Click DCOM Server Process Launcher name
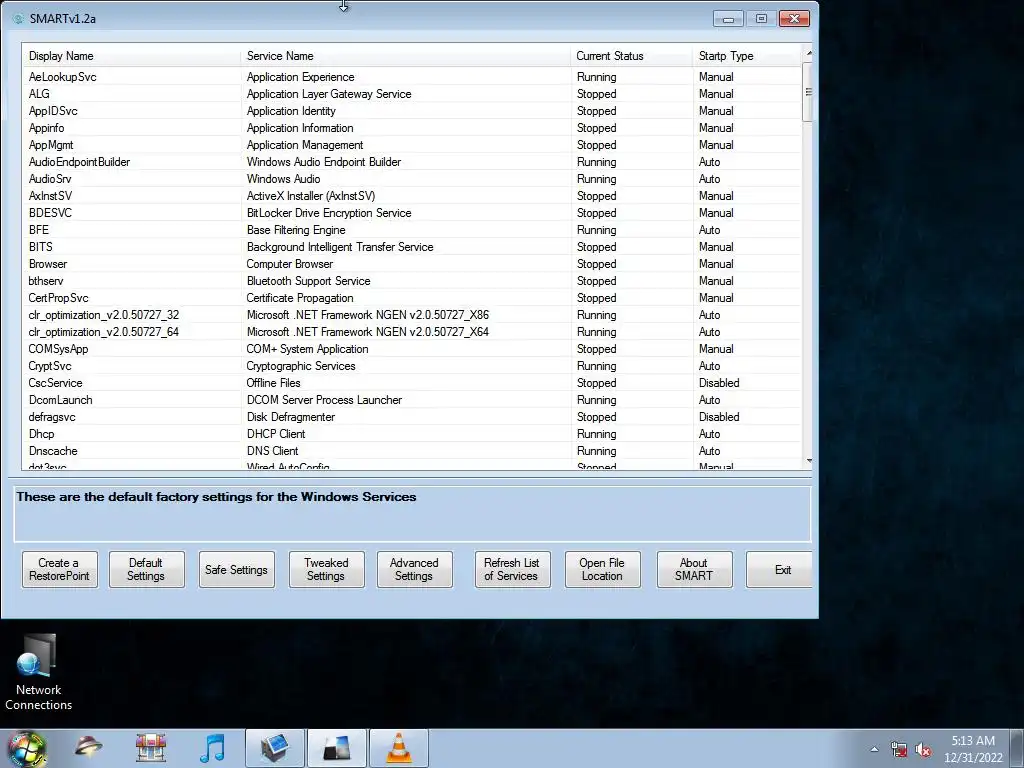1024x768 pixels. [324, 400]
